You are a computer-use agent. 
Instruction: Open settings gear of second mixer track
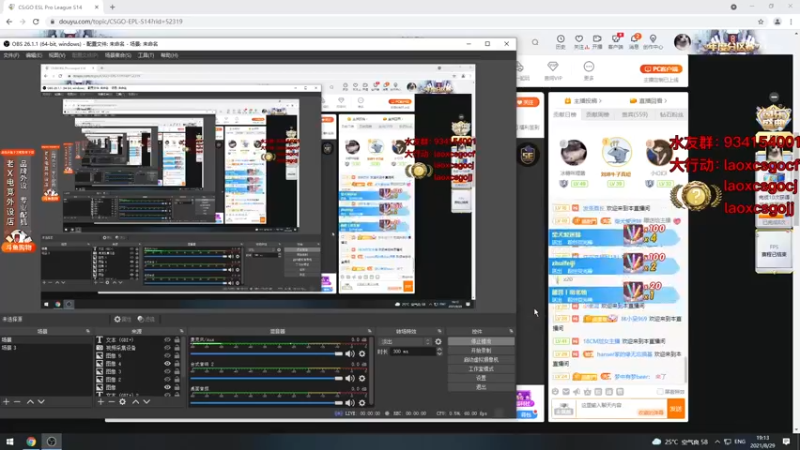(x=362, y=378)
